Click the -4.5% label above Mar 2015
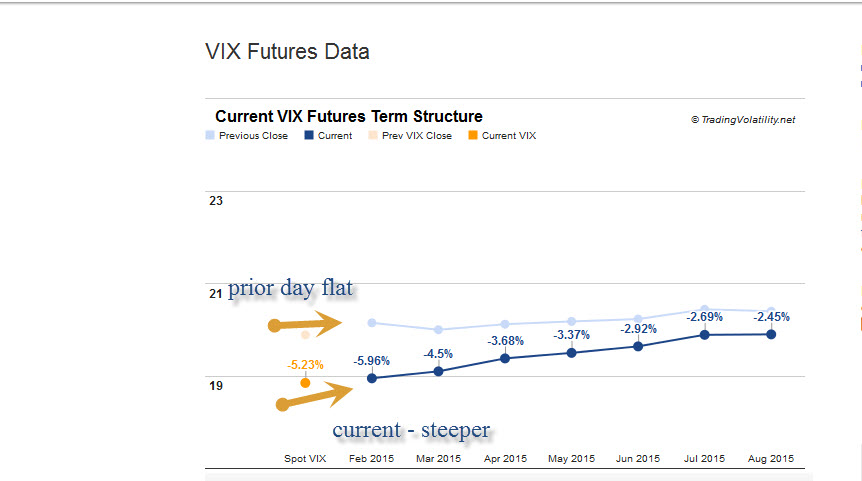Image resolution: width=862 pixels, height=481 pixels. tap(438, 353)
